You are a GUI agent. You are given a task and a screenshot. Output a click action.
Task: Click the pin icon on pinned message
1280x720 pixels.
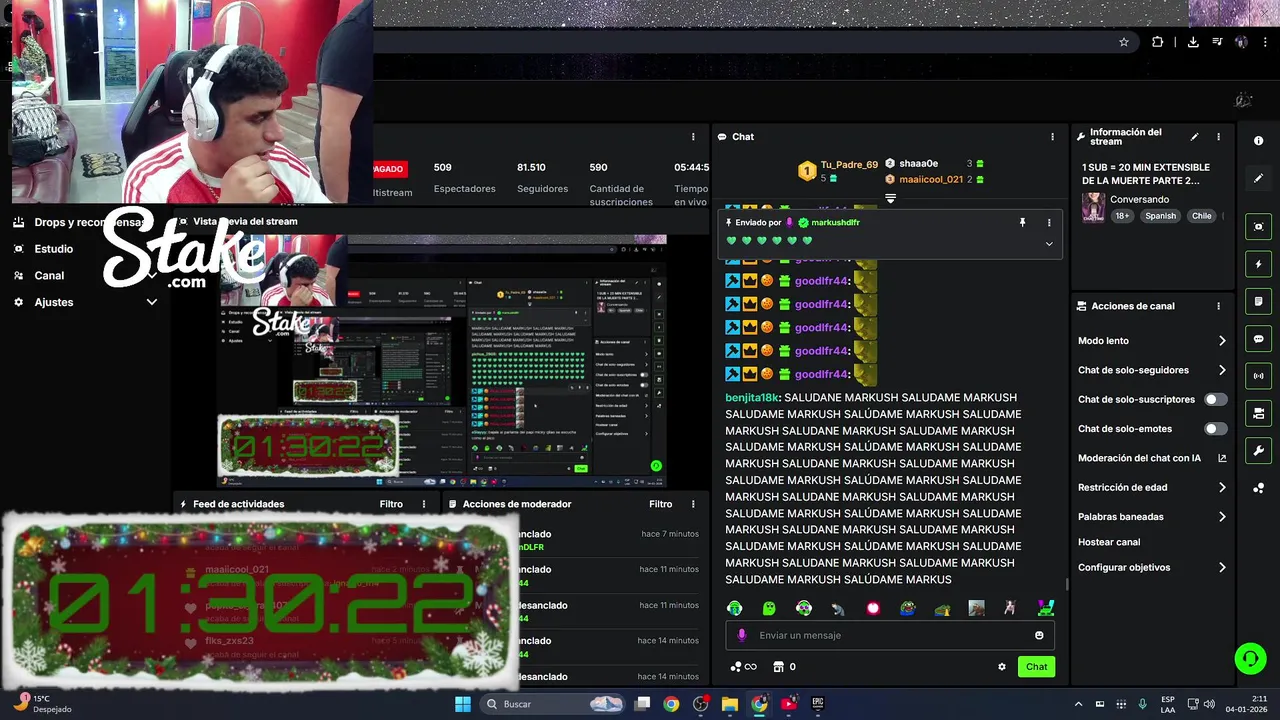point(1022,223)
